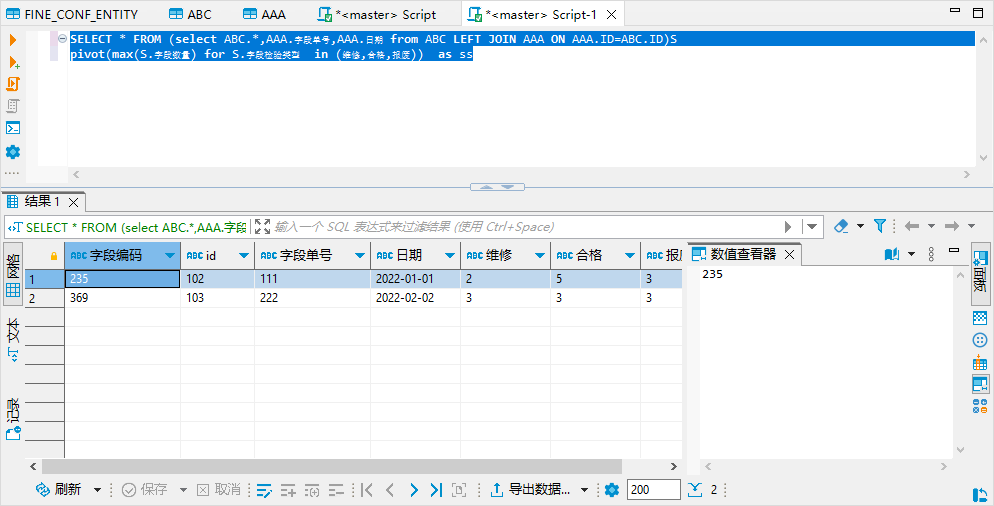The image size is (994, 506).
Task: Open the 日期 column dropdown arrow
Action: [x=450, y=256]
